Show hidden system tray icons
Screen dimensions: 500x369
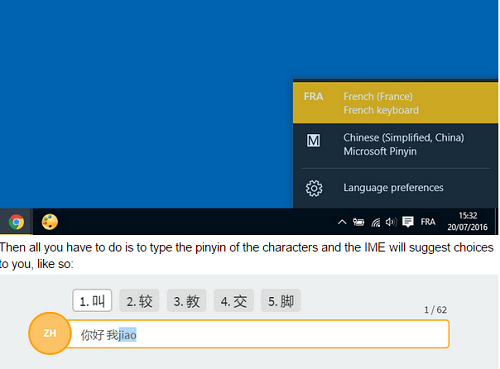(x=342, y=222)
